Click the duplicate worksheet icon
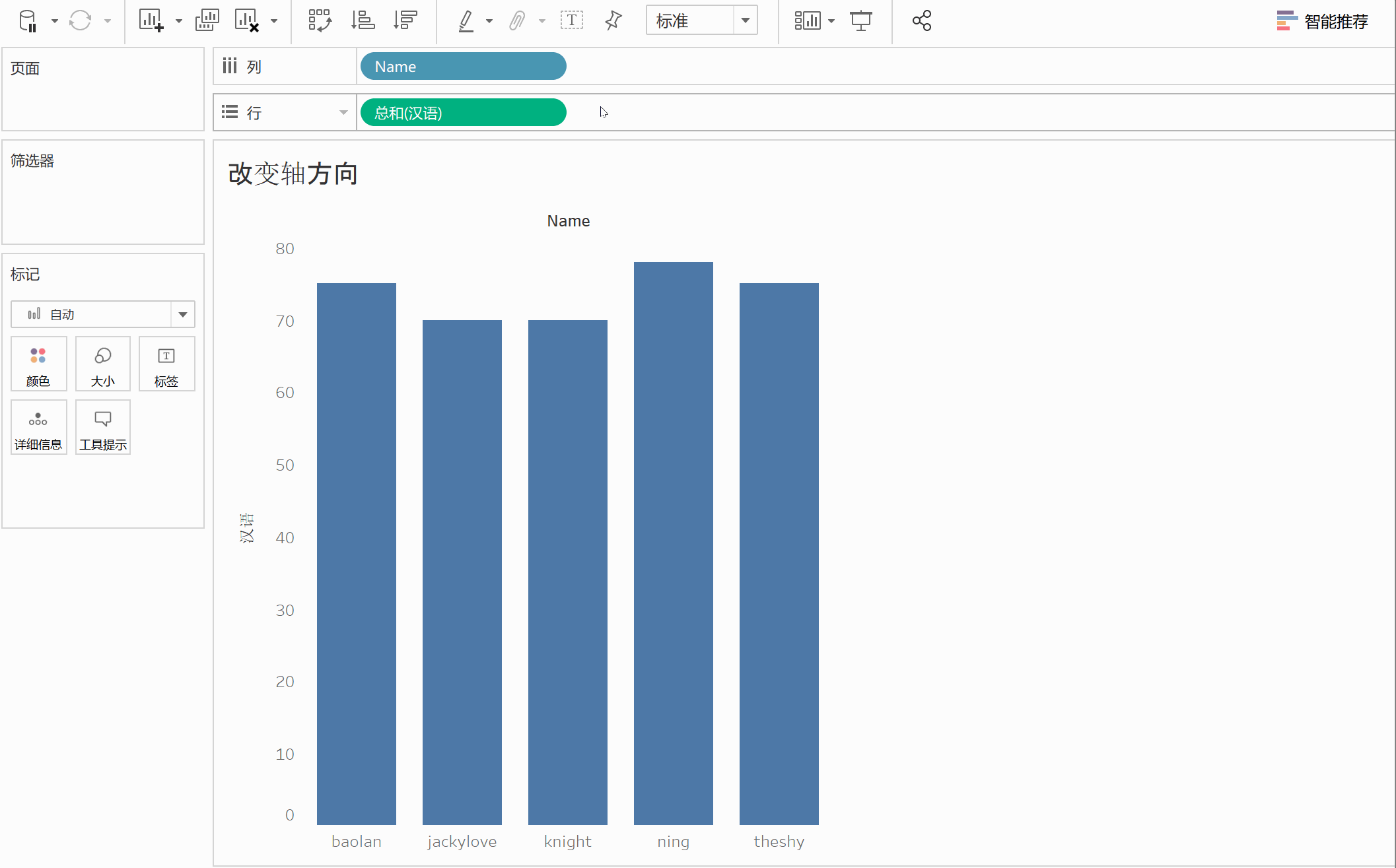The height and width of the screenshot is (868, 1396). click(x=207, y=21)
